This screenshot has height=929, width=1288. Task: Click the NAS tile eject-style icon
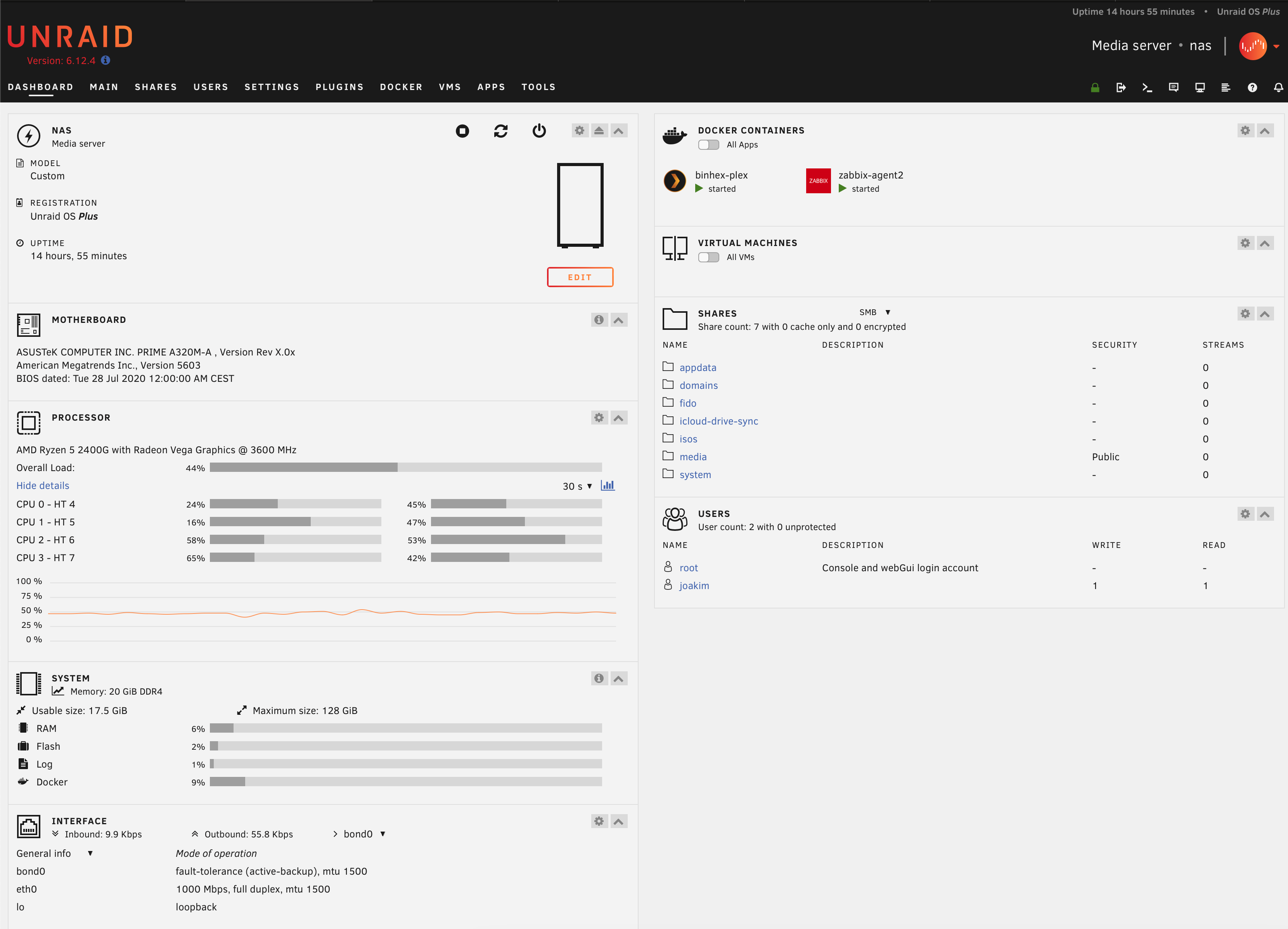pyautogui.click(x=599, y=131)
